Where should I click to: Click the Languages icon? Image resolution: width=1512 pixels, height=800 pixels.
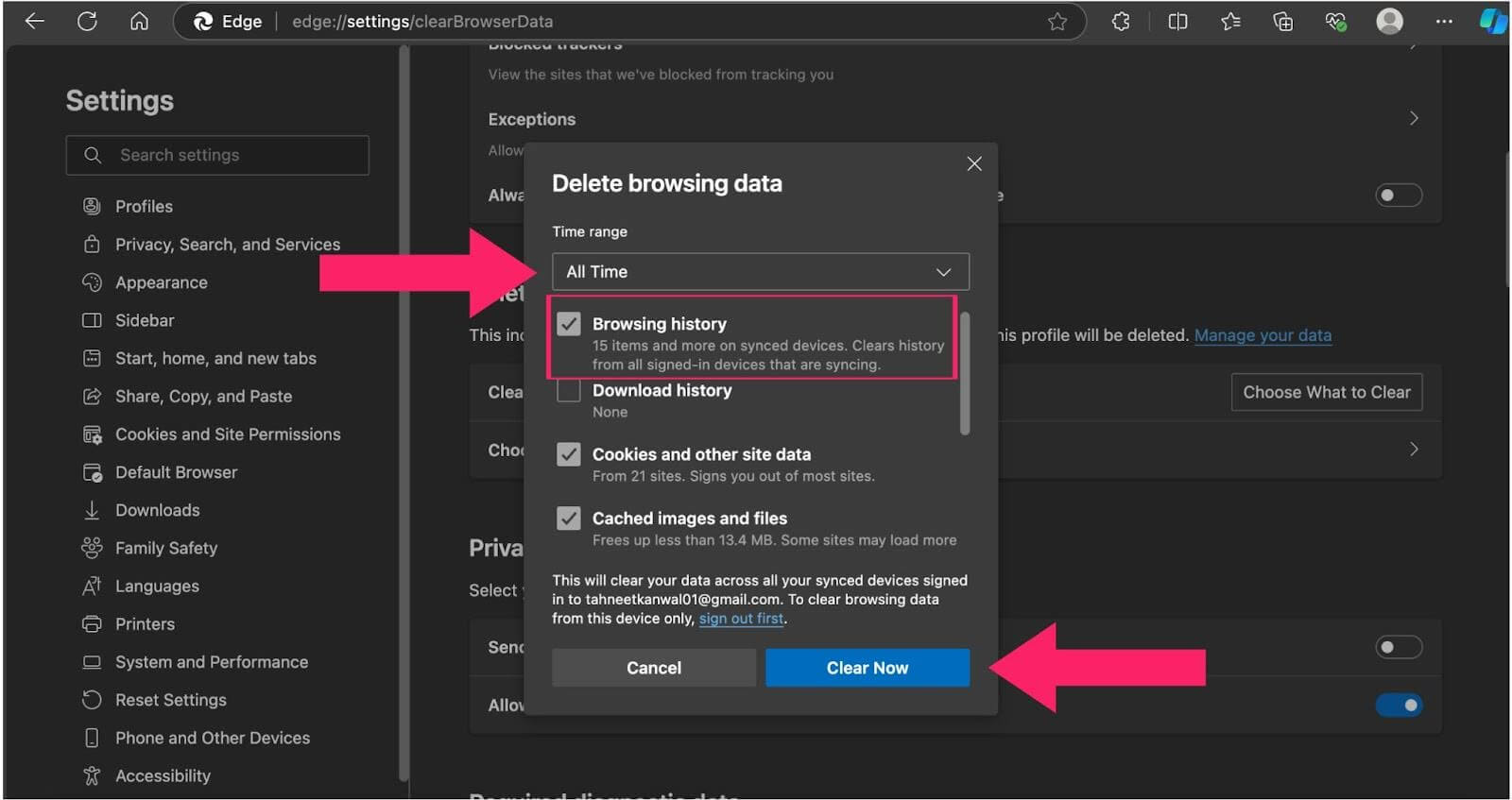point(92,586)
